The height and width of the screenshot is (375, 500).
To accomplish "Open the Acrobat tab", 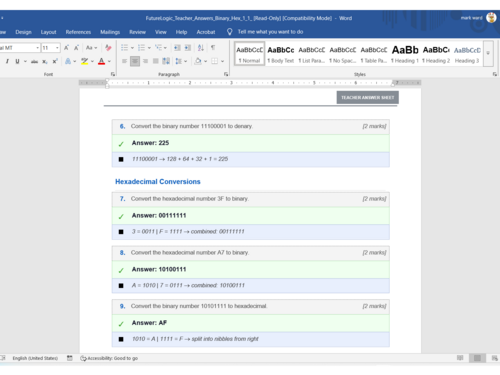I will 206,32.
